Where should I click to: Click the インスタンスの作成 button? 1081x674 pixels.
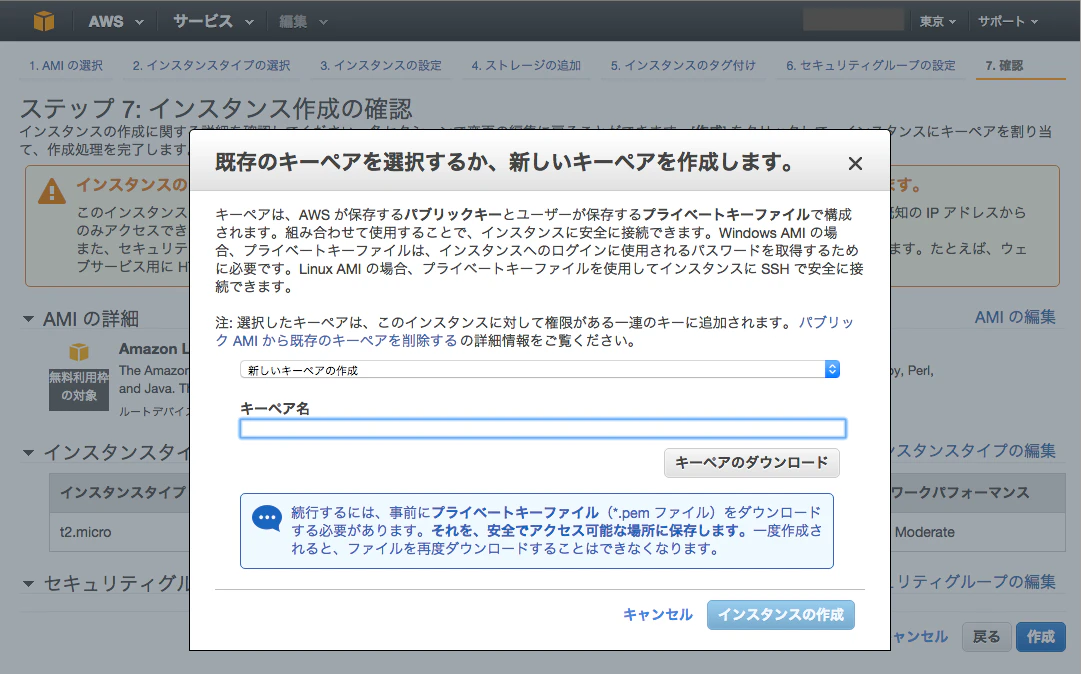[x=780, y=615]
